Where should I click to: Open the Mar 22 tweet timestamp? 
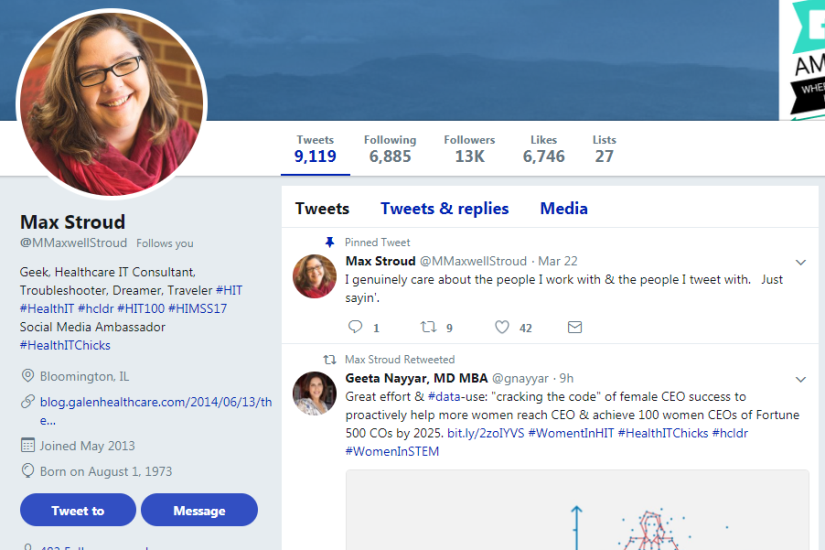558,261
